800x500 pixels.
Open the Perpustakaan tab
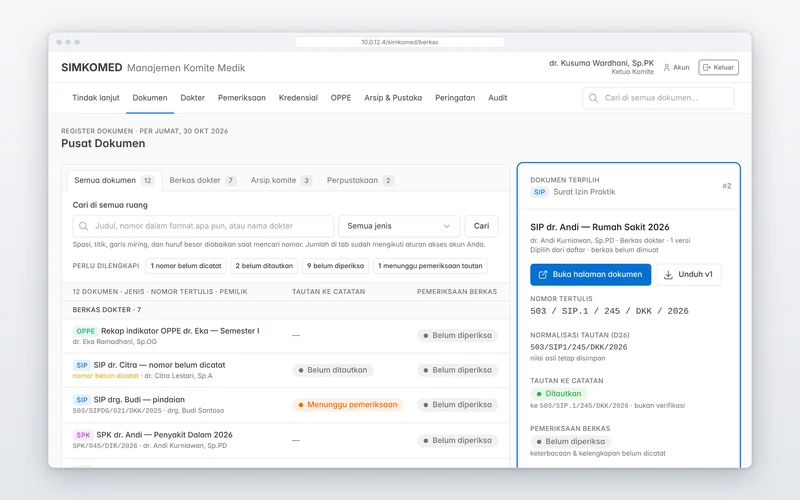[x=360, y=181]
